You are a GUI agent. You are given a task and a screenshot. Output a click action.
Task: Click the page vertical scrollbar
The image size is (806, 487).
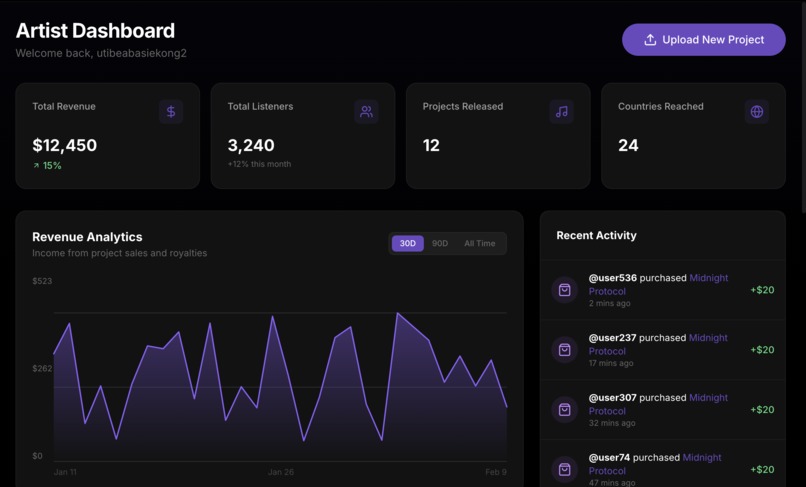(x=803, y=108)
